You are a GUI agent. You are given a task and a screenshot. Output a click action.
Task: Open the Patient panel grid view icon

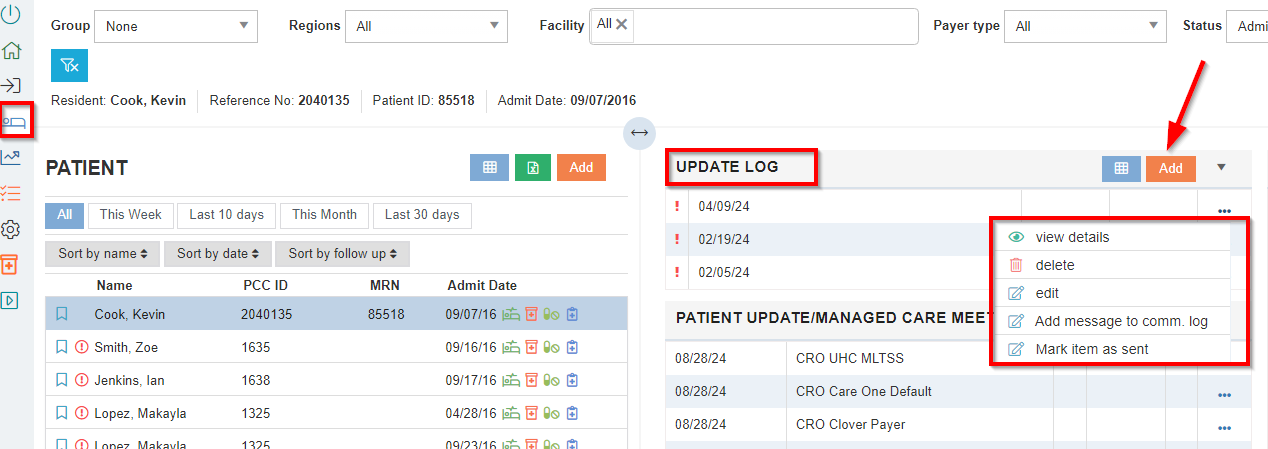point(489,167)
